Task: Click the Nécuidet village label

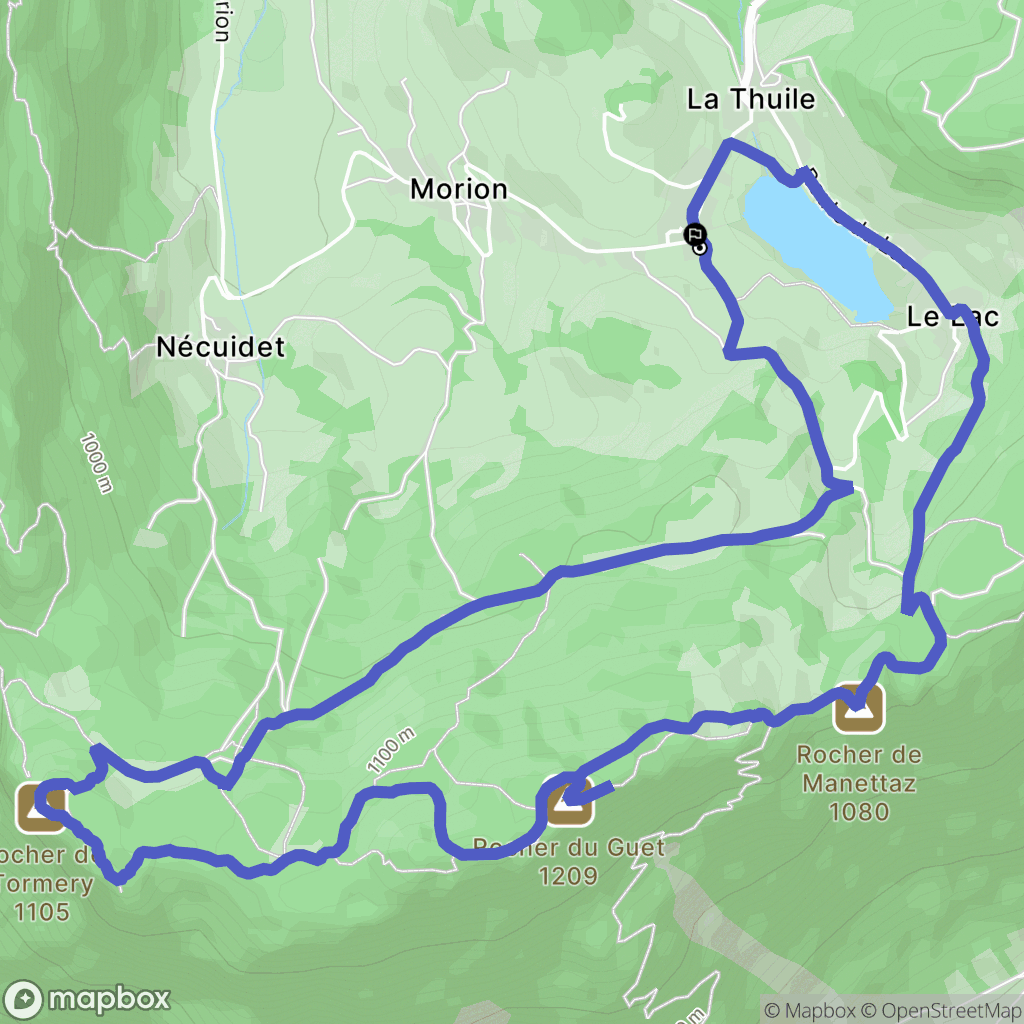Action: click(x=221, y=347)
